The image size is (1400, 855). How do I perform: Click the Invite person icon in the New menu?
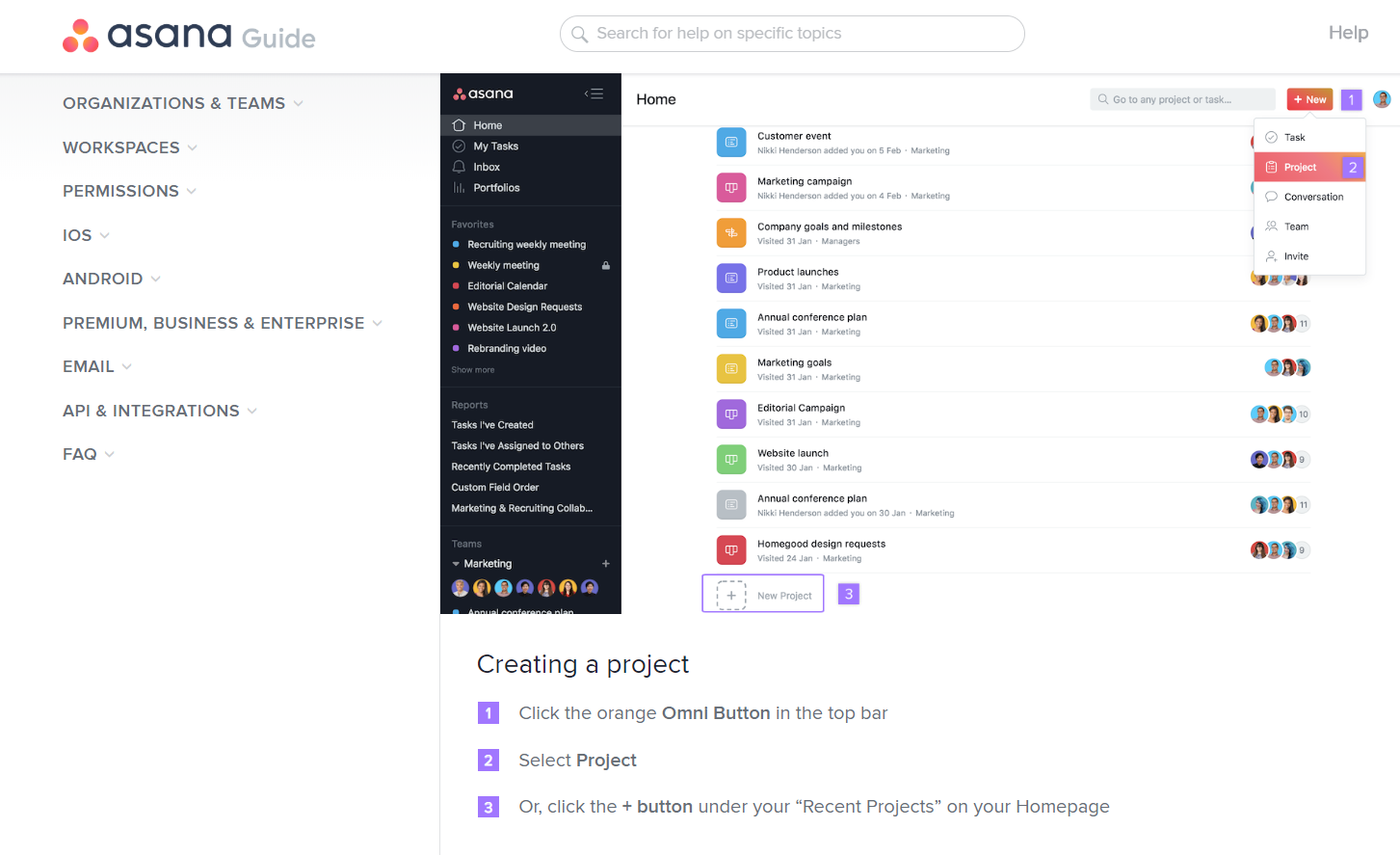(x=1271, y=256)
